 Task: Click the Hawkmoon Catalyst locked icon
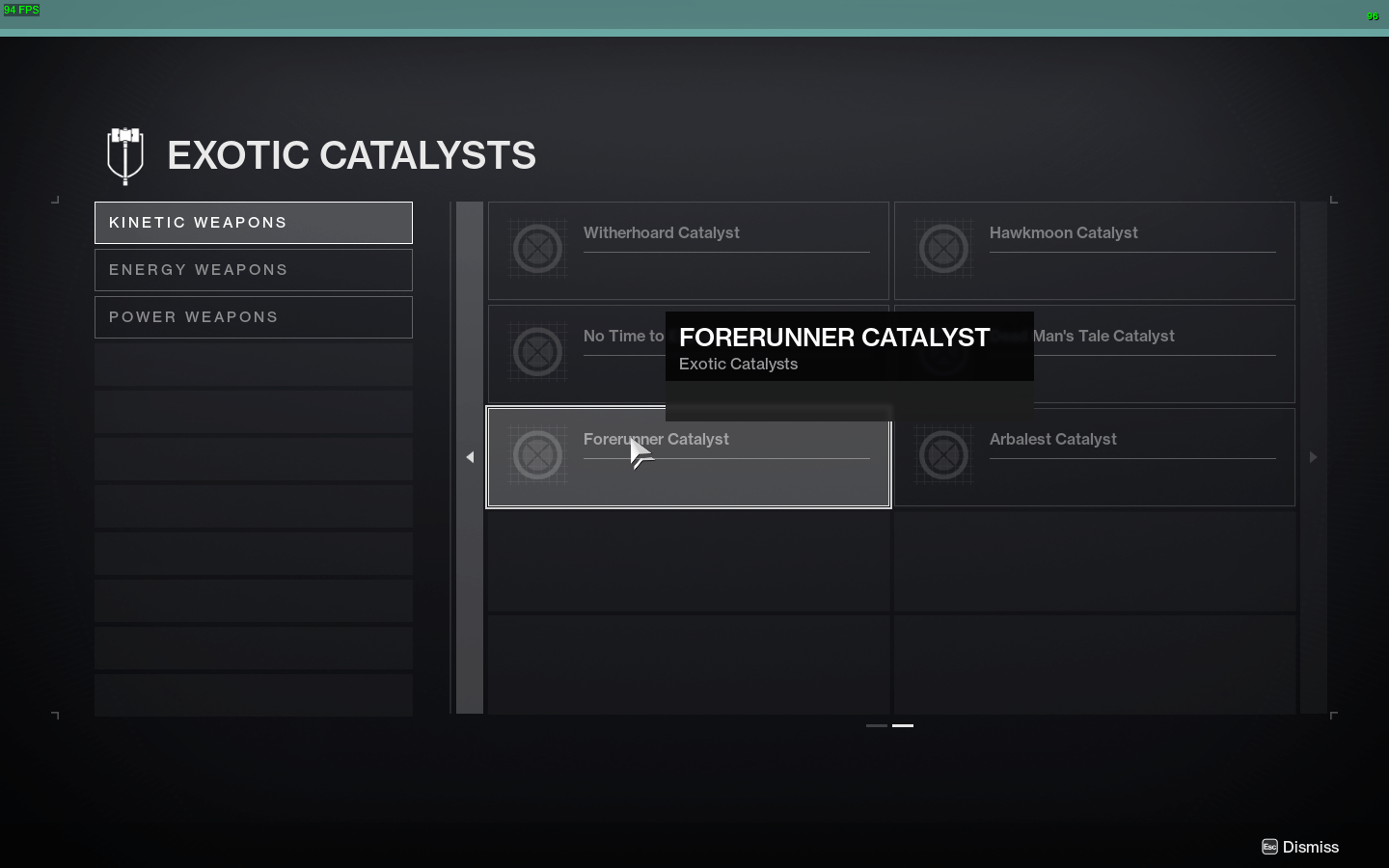pos(943,249)
